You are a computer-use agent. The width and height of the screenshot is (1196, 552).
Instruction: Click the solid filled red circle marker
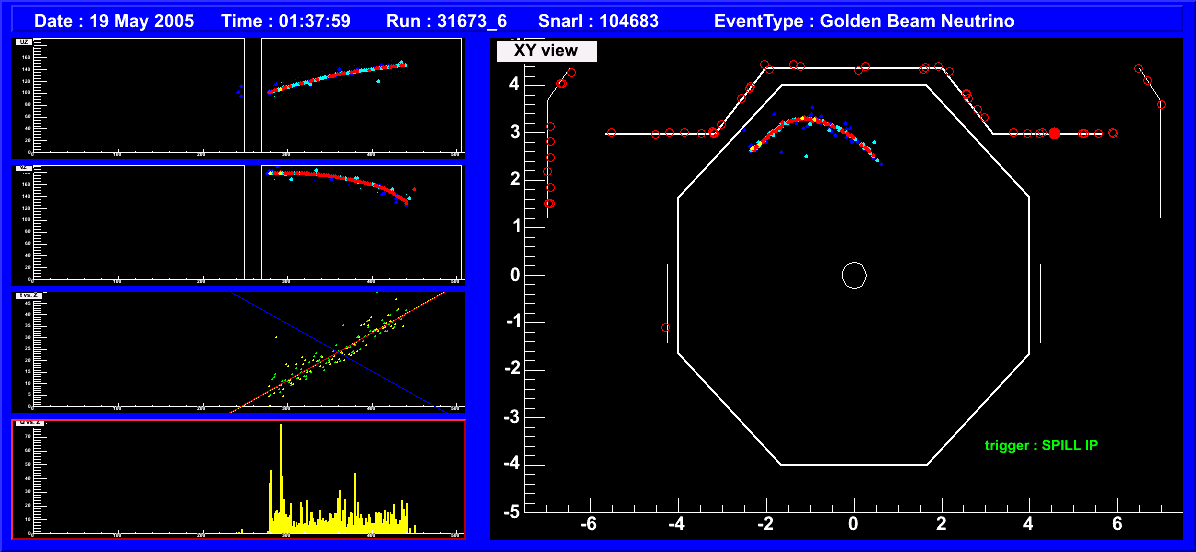[x=1054, y=133]
